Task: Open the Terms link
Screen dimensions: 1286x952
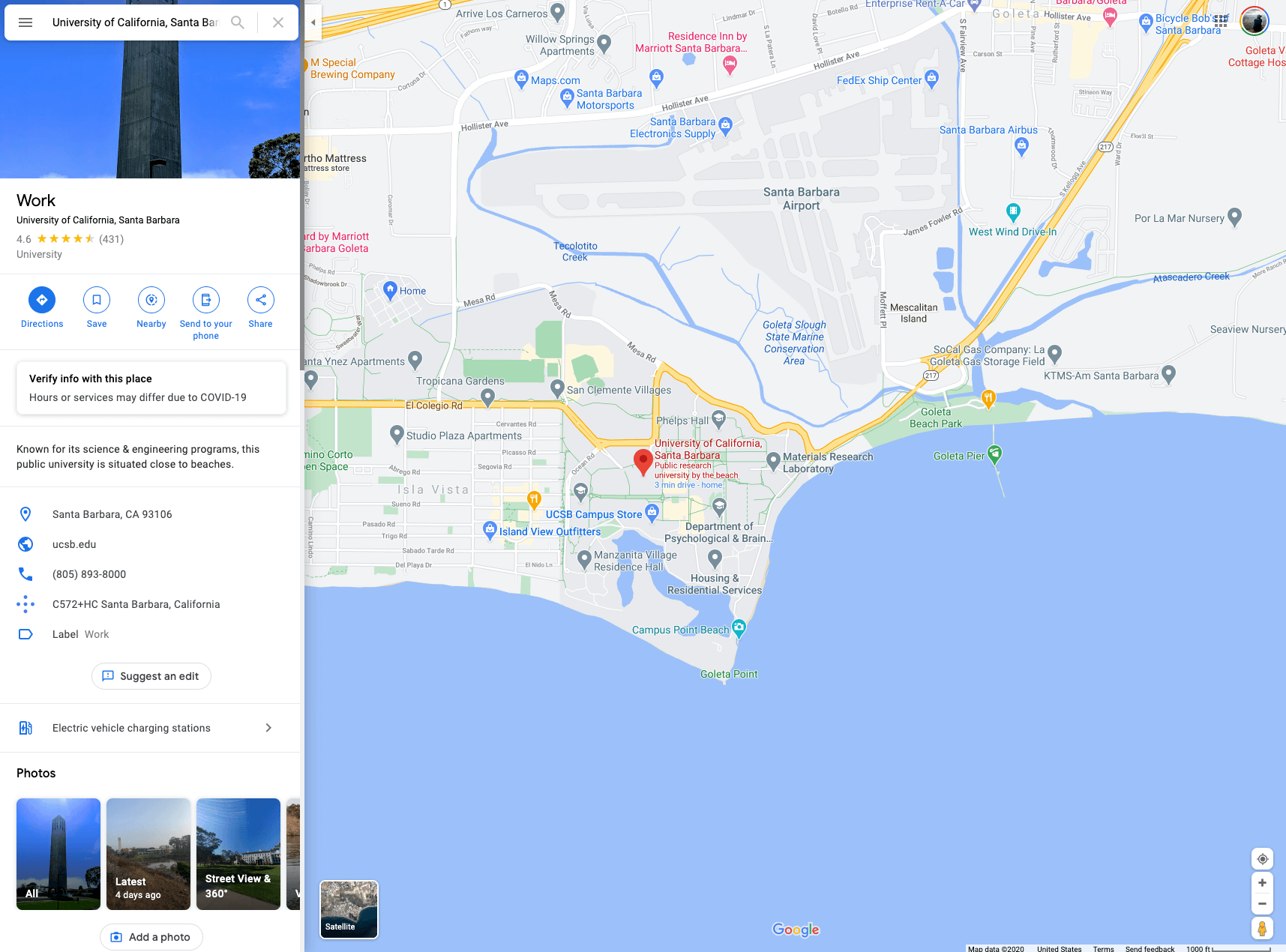Action: point(1103,948)
